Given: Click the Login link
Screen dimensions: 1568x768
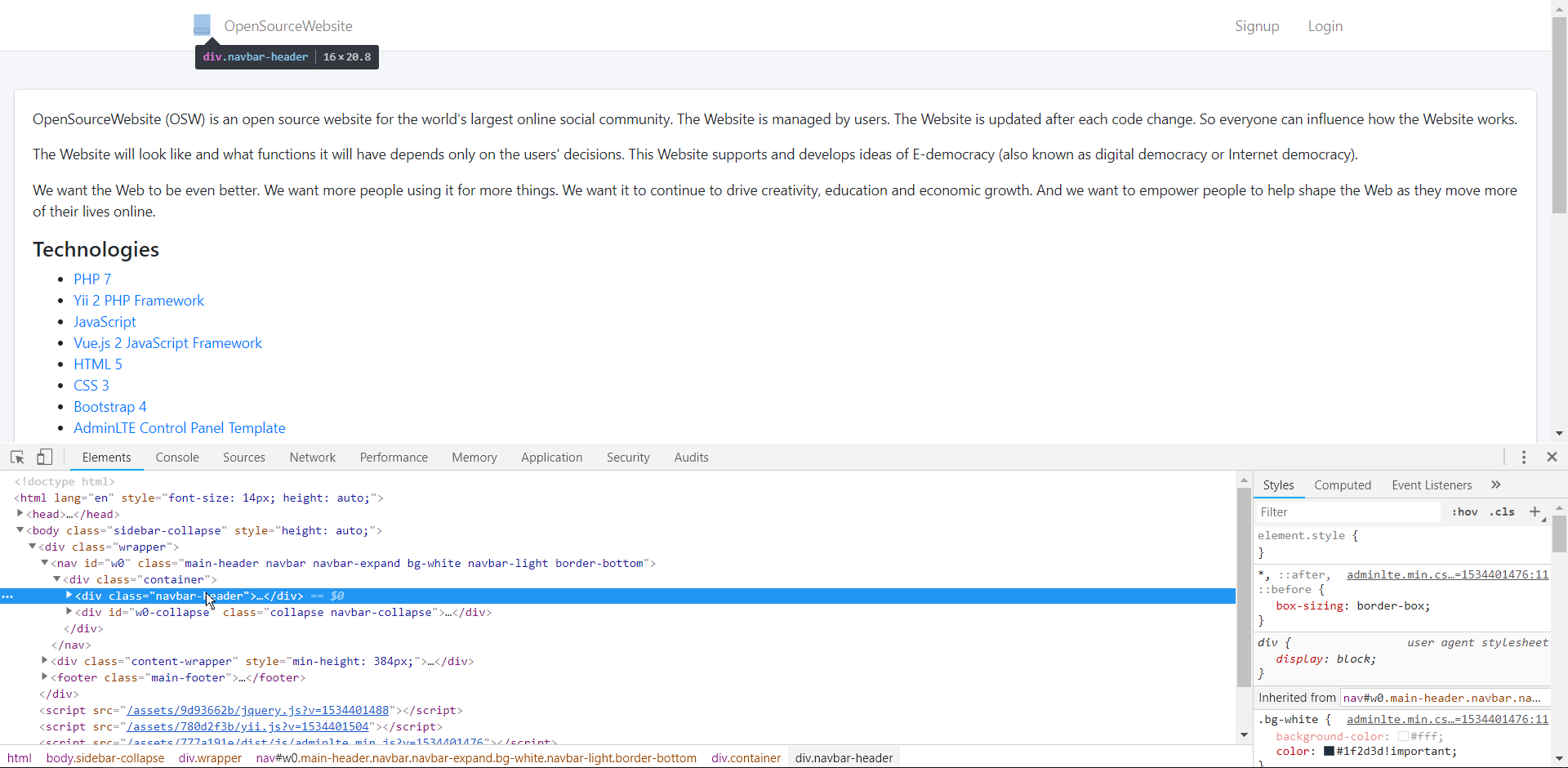Looking at the screenshot, I should point(1325,26).
